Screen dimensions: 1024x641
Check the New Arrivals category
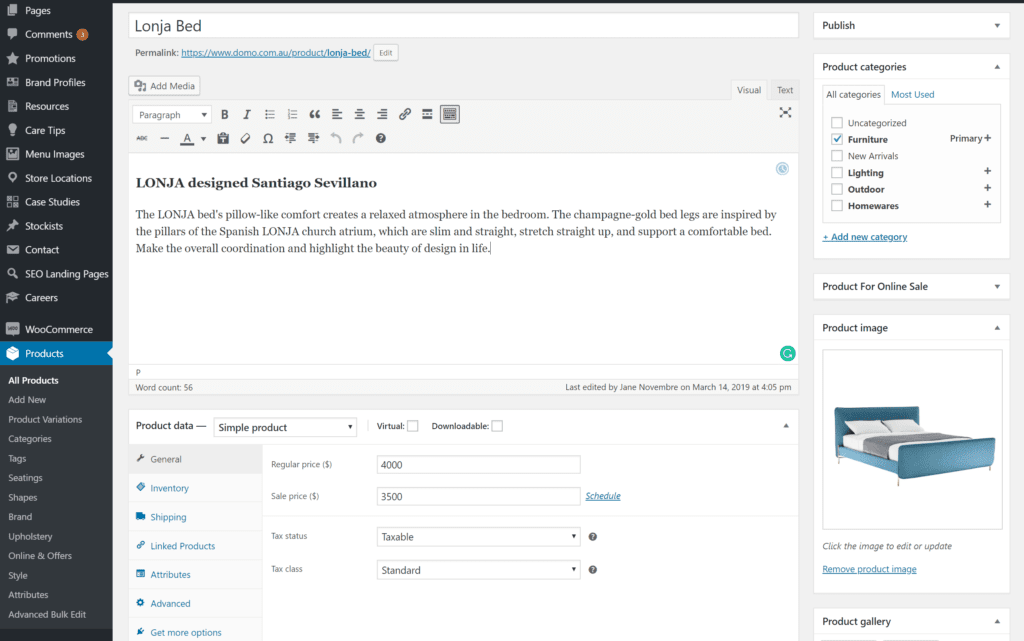point(837,156)
